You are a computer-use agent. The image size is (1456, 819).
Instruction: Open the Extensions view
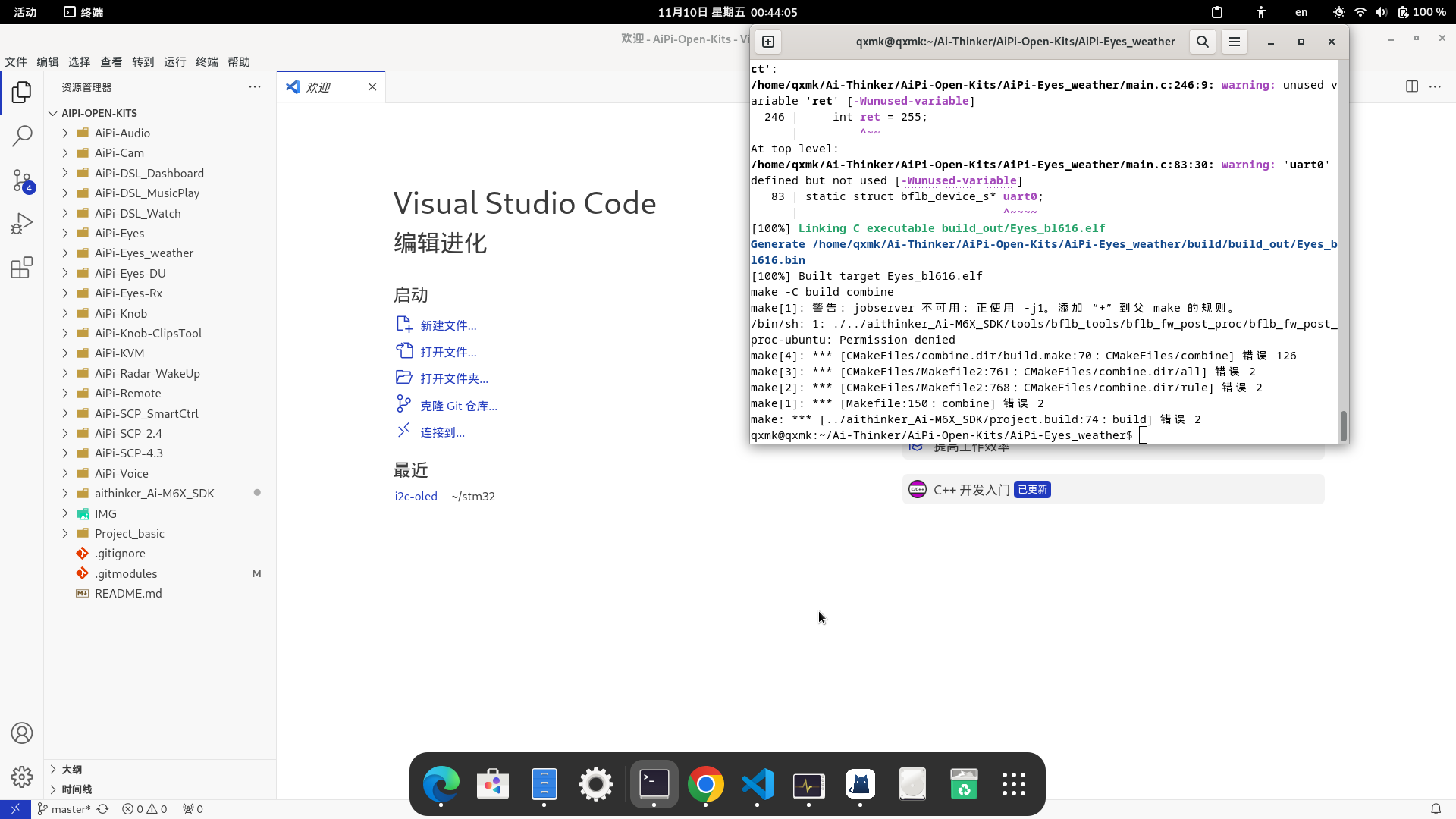click(22, 267)
